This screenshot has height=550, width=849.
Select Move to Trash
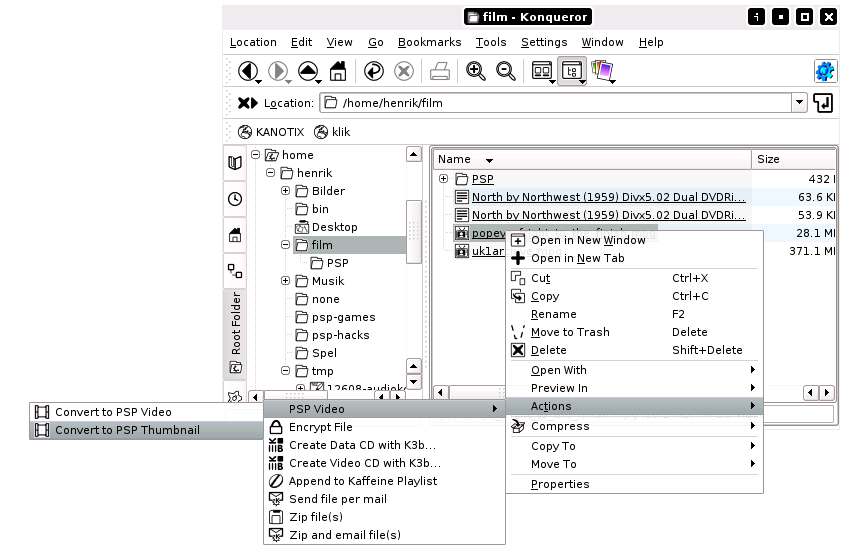click(x=634, y=332)
